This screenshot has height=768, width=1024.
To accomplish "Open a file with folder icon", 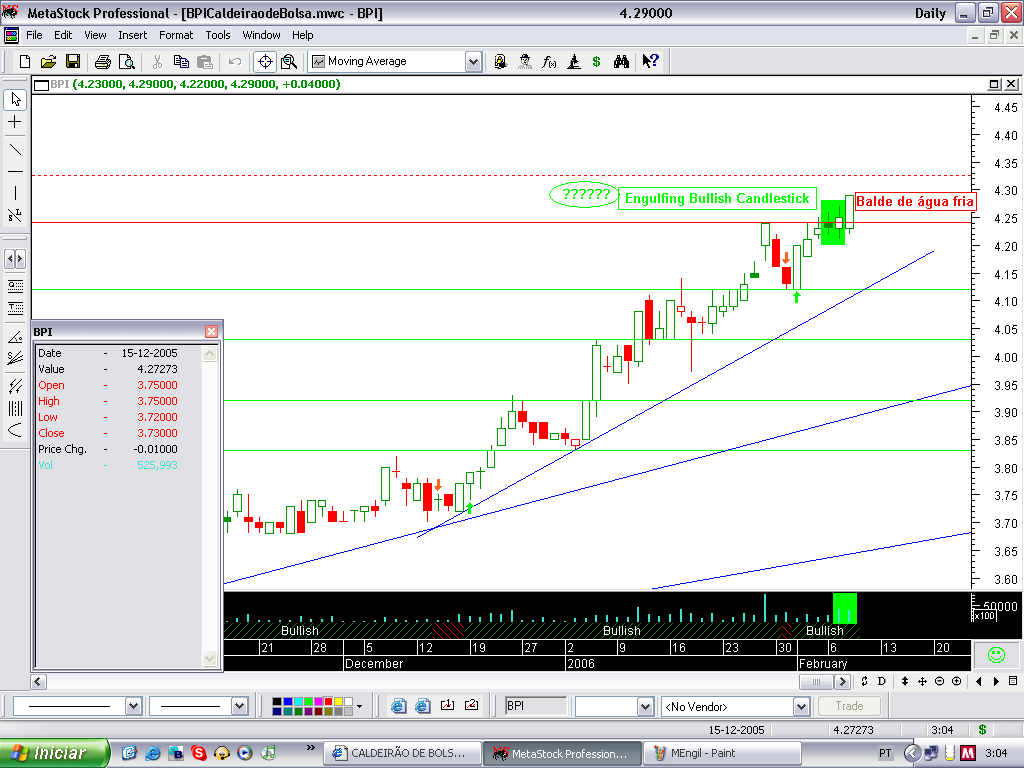I will (x=48, y=61).
